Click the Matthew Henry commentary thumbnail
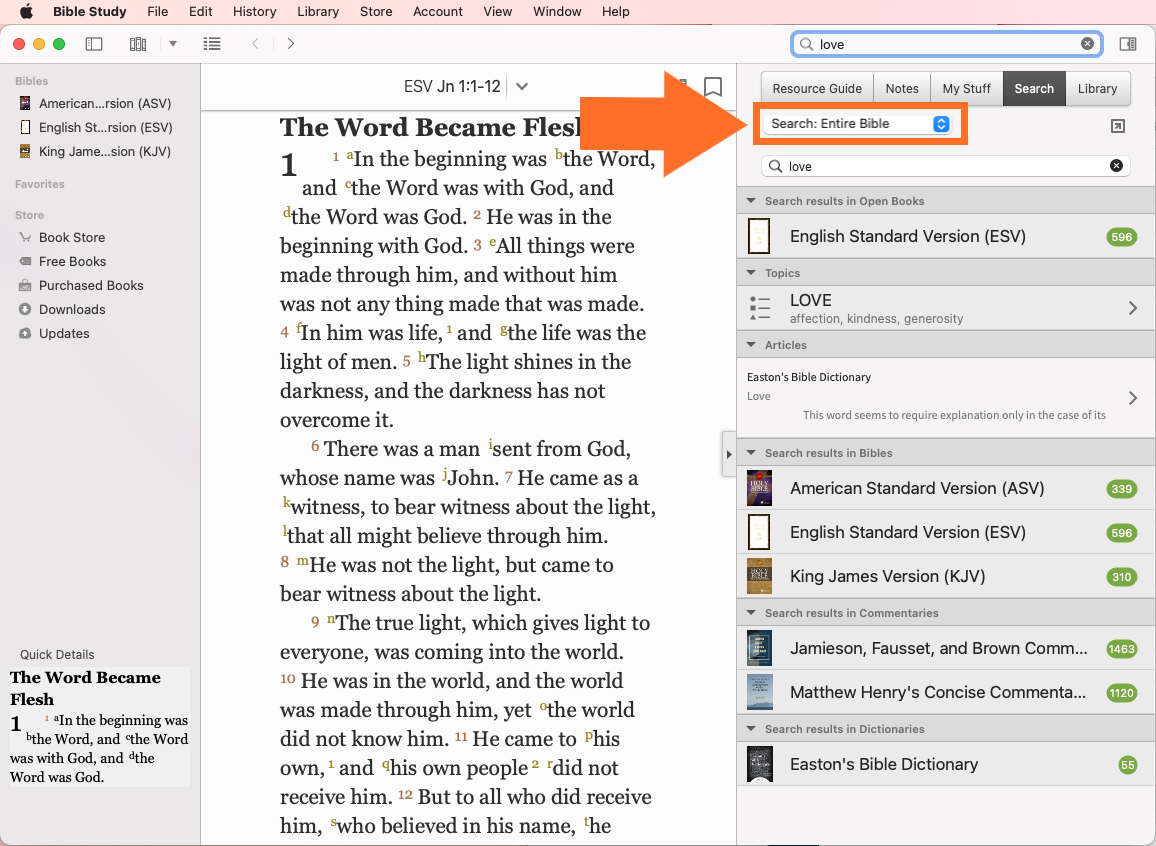 pyautogui.click(x=759, y=693)
